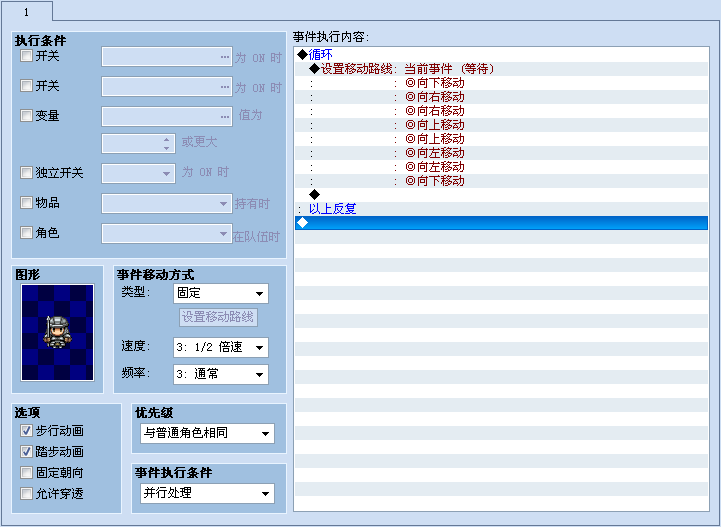Open the 速度 dropdown showing 1/2 倍速
Screen dimensions: 721x527
[221, 347]
